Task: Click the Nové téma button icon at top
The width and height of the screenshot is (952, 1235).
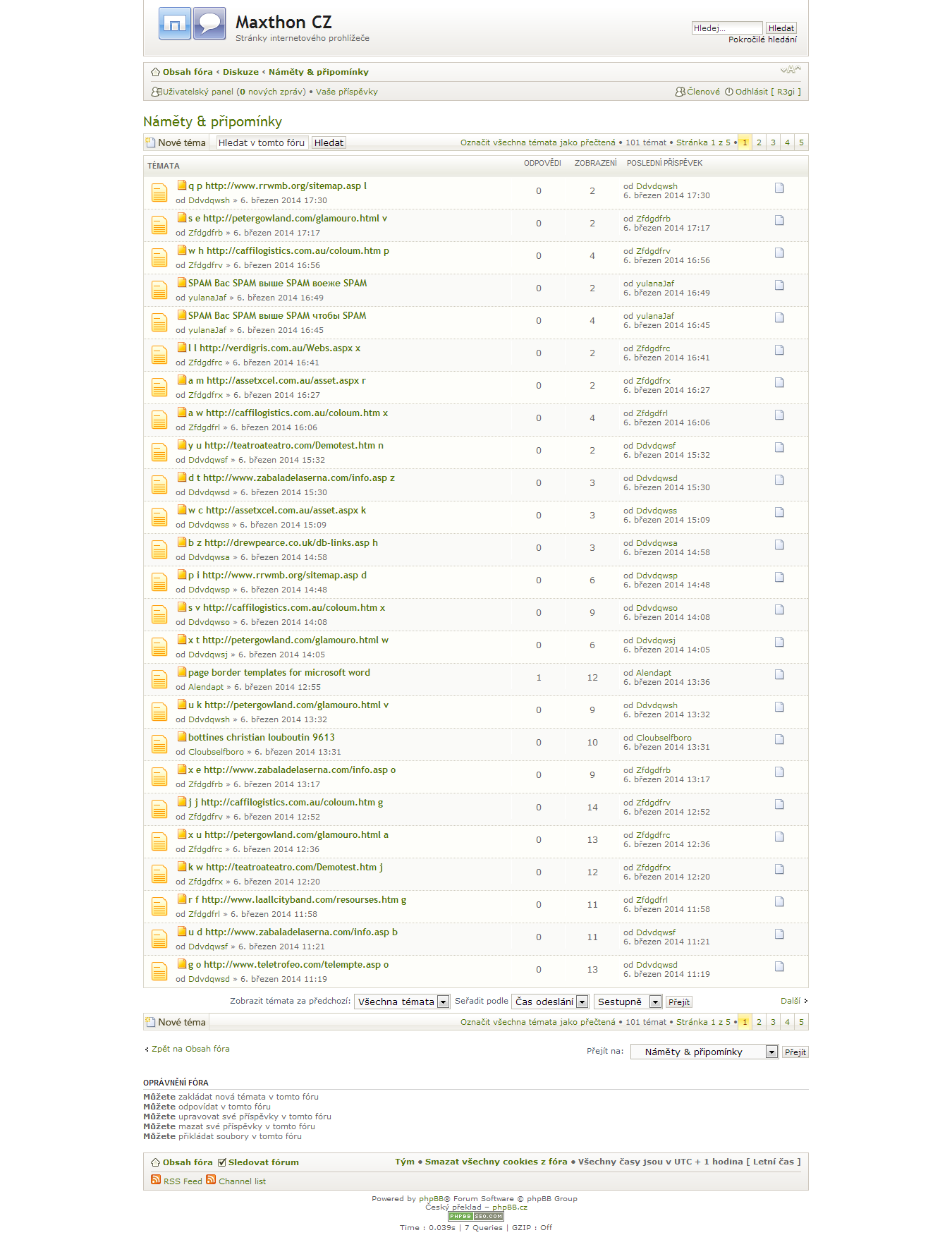Action: pos(150,142)
